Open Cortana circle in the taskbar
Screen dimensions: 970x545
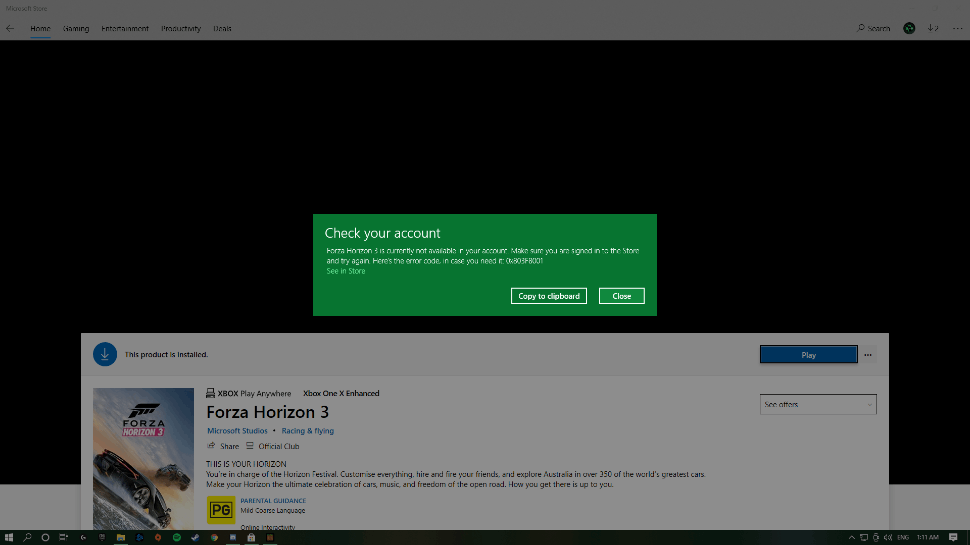45,538
